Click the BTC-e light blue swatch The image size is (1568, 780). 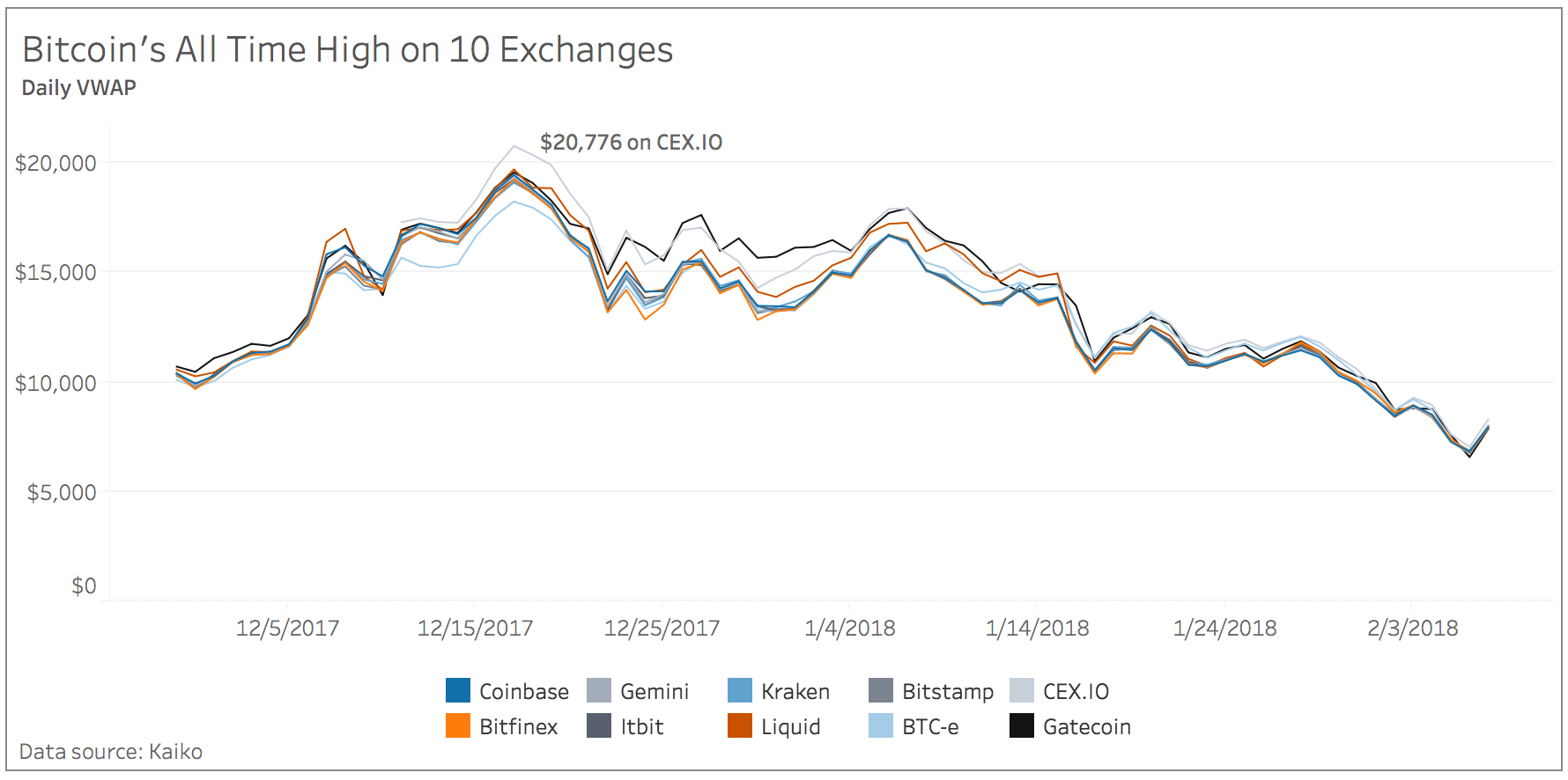pos(881,726)
